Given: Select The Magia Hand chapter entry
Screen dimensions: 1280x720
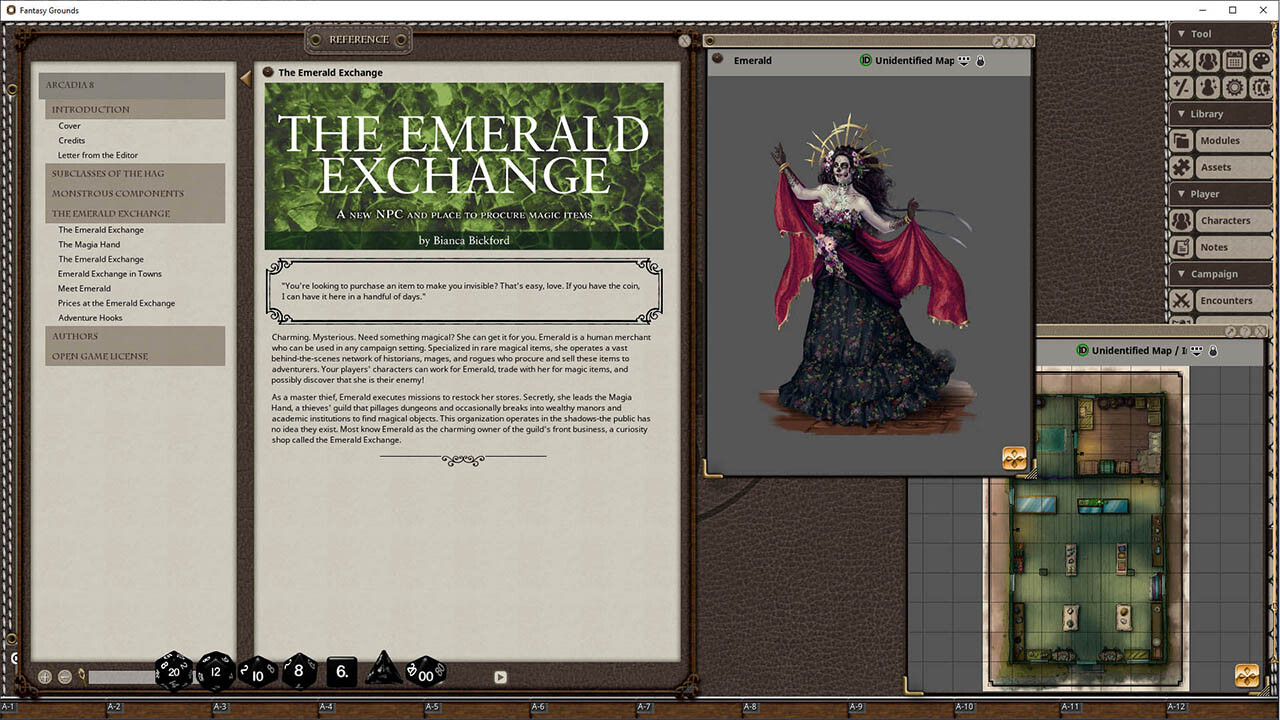Looking at the screenshot, I should [x=89, y=244].
